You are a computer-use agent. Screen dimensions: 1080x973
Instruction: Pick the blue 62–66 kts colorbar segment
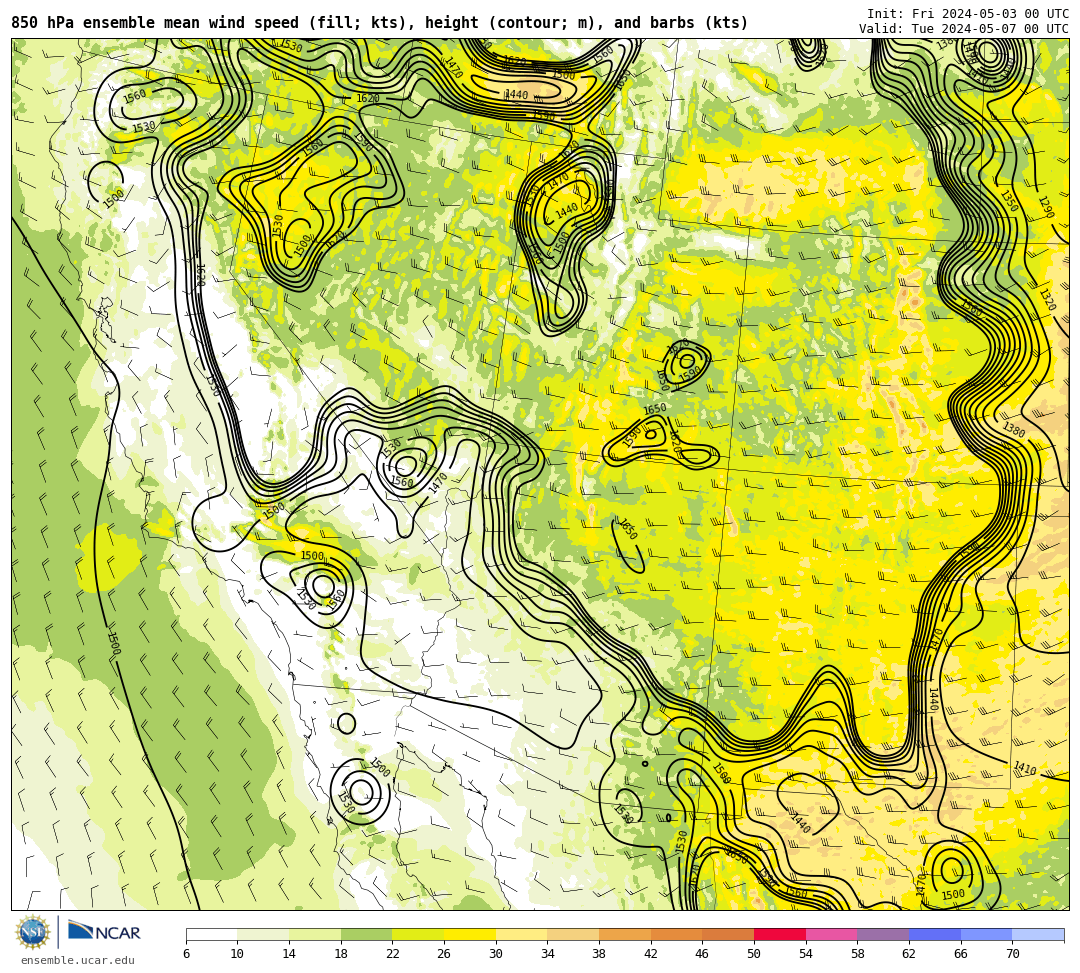935,934
